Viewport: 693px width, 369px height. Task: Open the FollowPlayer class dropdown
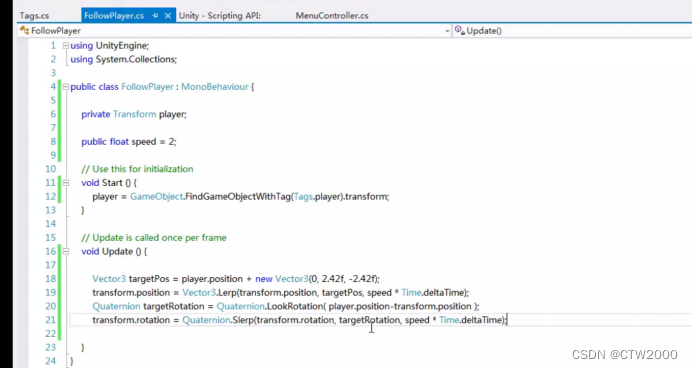(447, 31)
